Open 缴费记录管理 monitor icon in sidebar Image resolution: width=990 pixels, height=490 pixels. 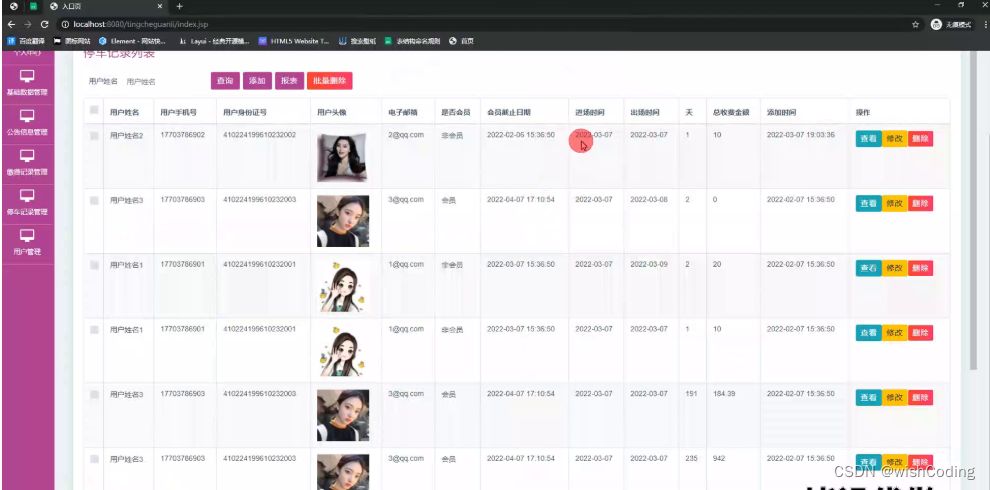(x=27, y=156)
